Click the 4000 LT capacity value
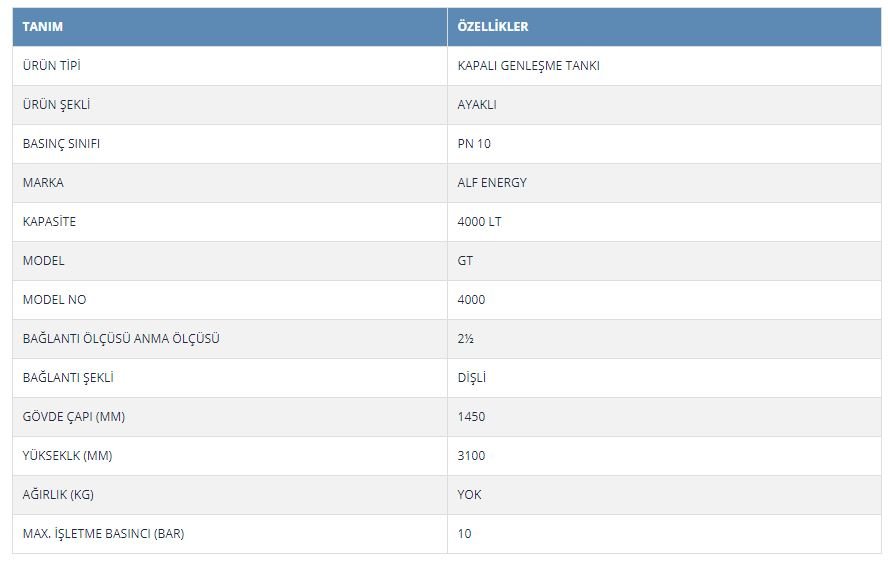Screen dimensions: 888x563 (x=479, y=221)
